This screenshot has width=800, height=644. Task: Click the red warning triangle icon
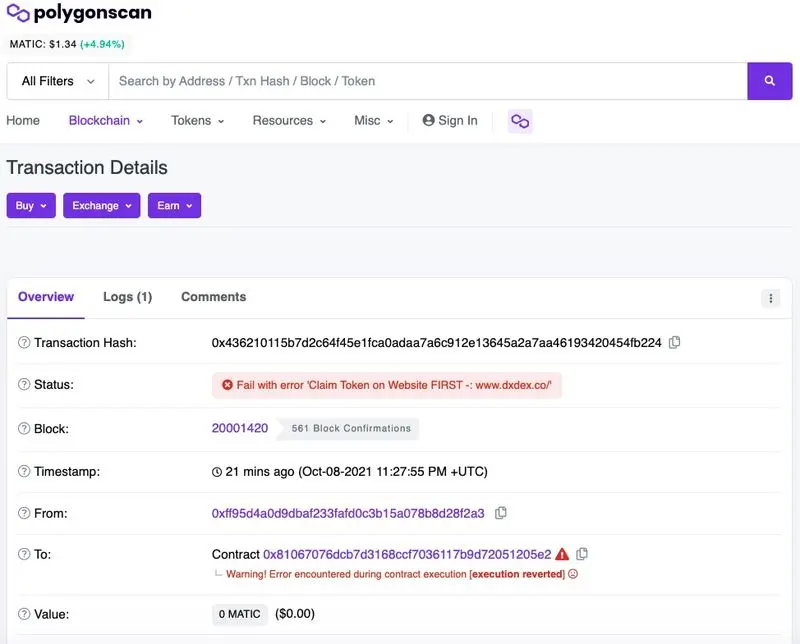pos(562,554)
